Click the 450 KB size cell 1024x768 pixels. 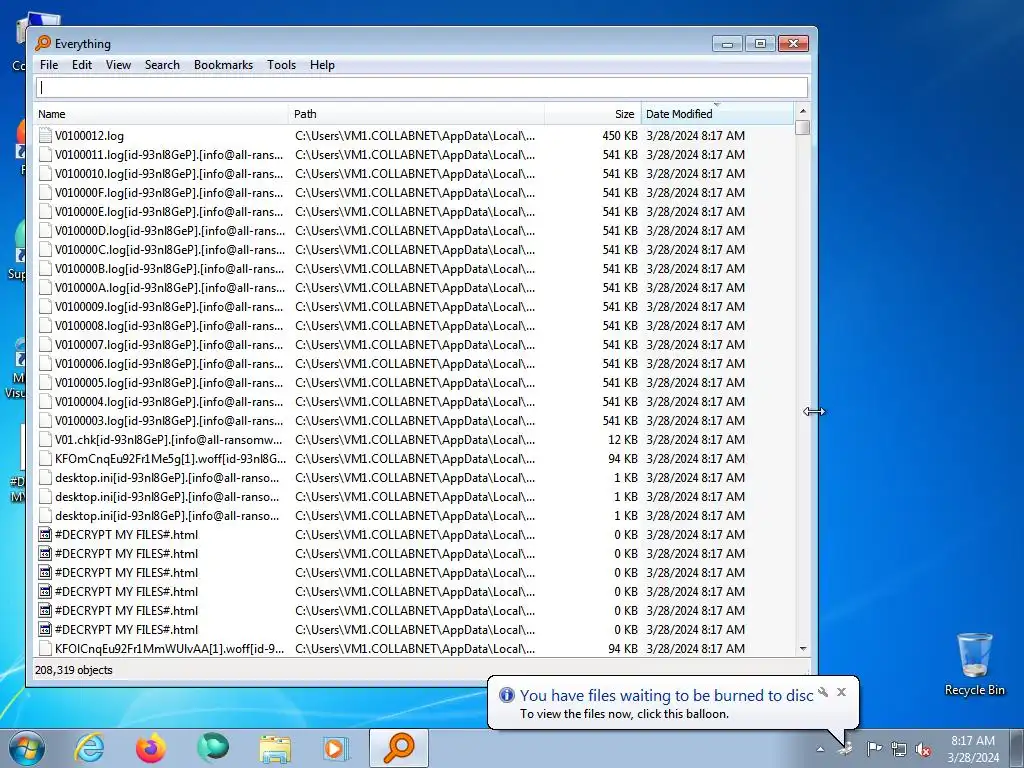pos(620,136)
